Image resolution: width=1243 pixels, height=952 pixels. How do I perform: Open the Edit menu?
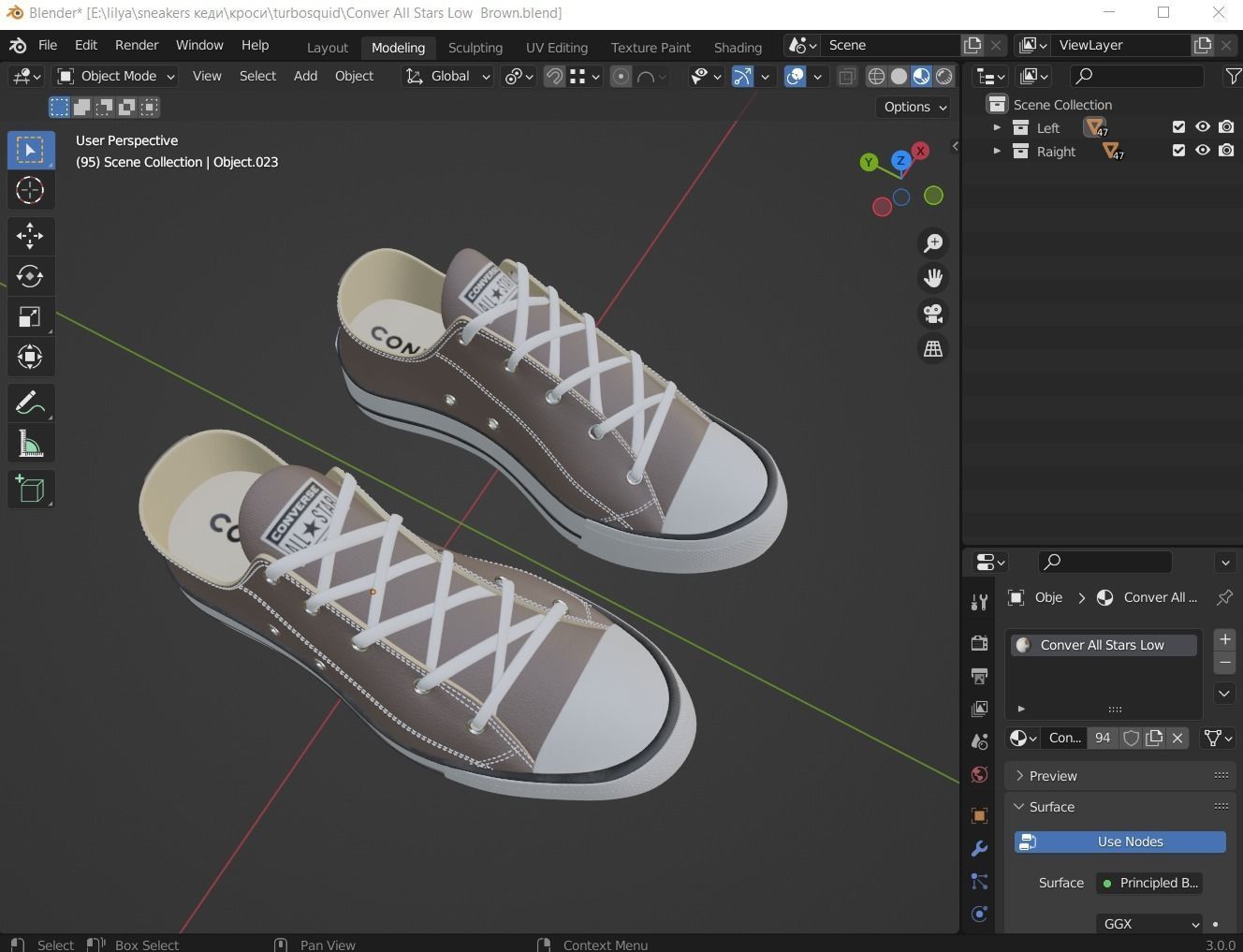tap(86, 45)
